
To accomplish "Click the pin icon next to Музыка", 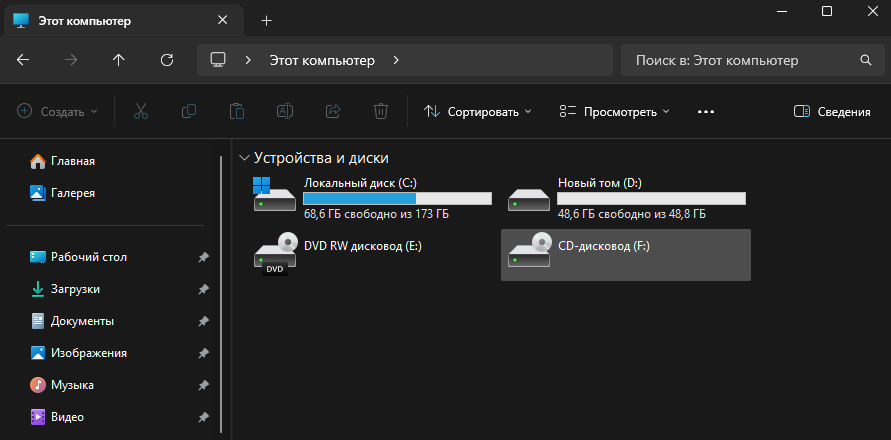I will [203, 385].
